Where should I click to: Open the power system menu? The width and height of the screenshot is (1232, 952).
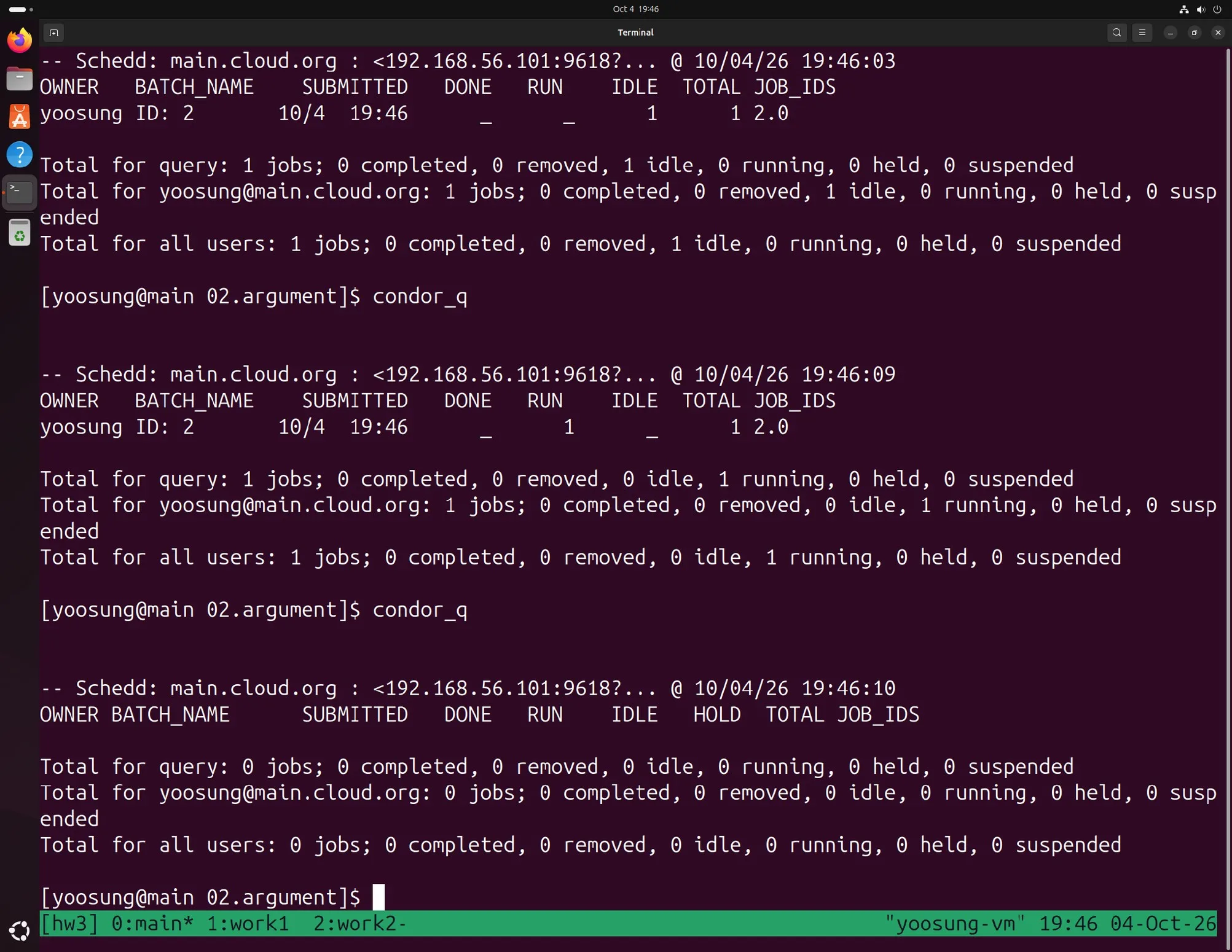click(x=1217, y=9)
